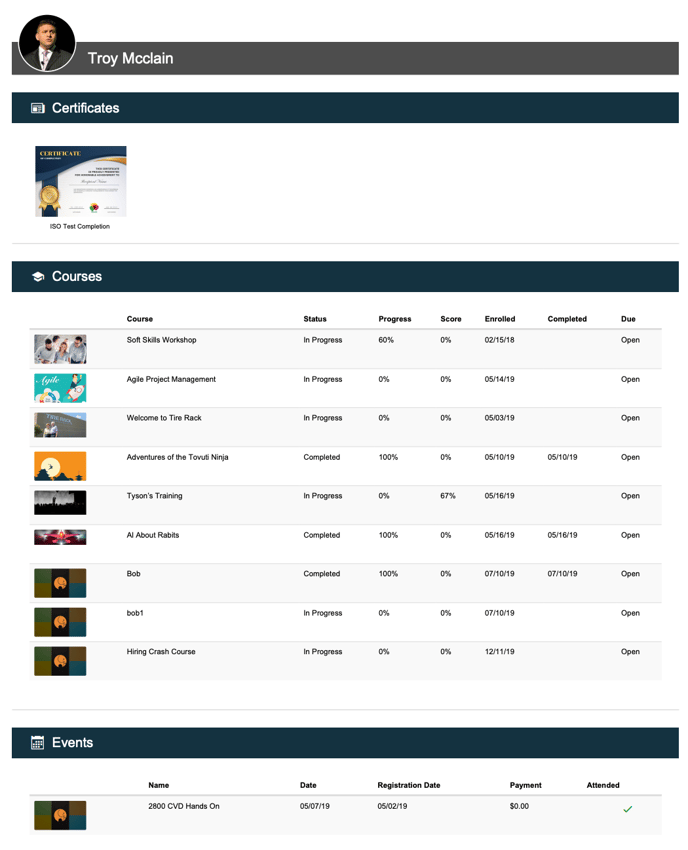Click the Events calendar icon
688x850 pixels.
pos(38,743)
